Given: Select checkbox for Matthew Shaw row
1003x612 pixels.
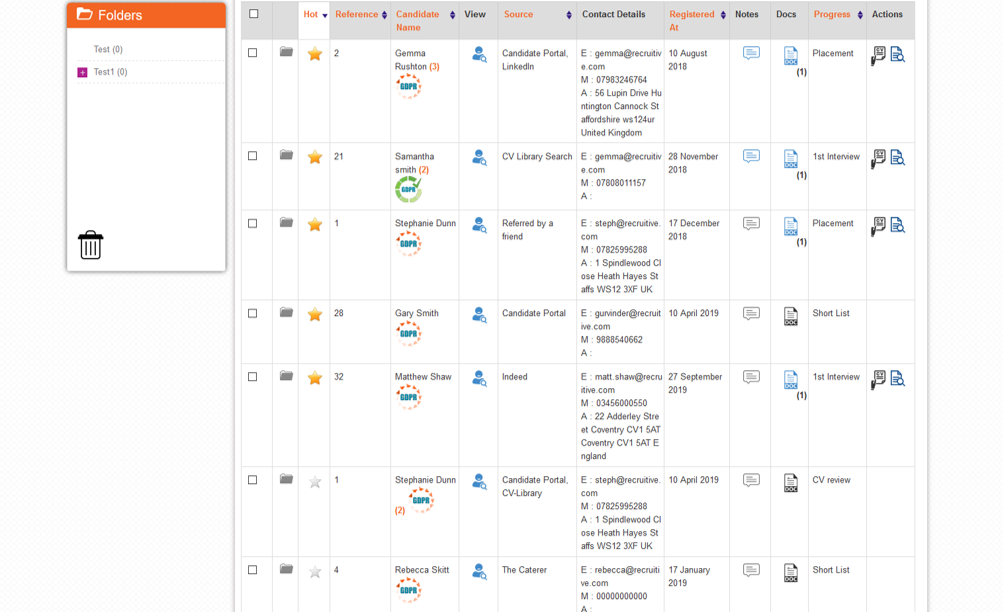Looking at the screenshot, I should point(253,377).
